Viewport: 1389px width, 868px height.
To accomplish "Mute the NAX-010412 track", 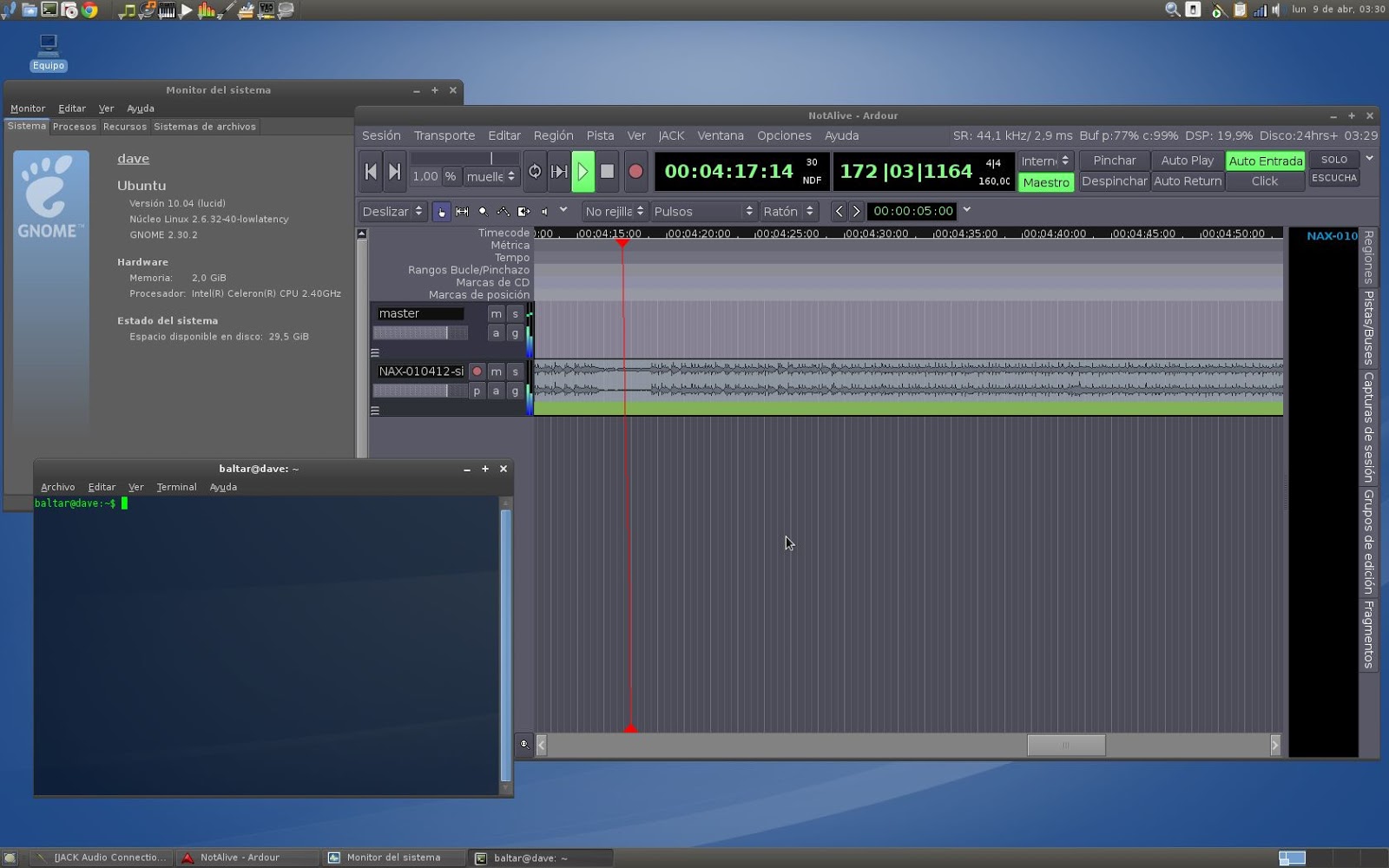I will pyautogui.click(x=496, y=372).
